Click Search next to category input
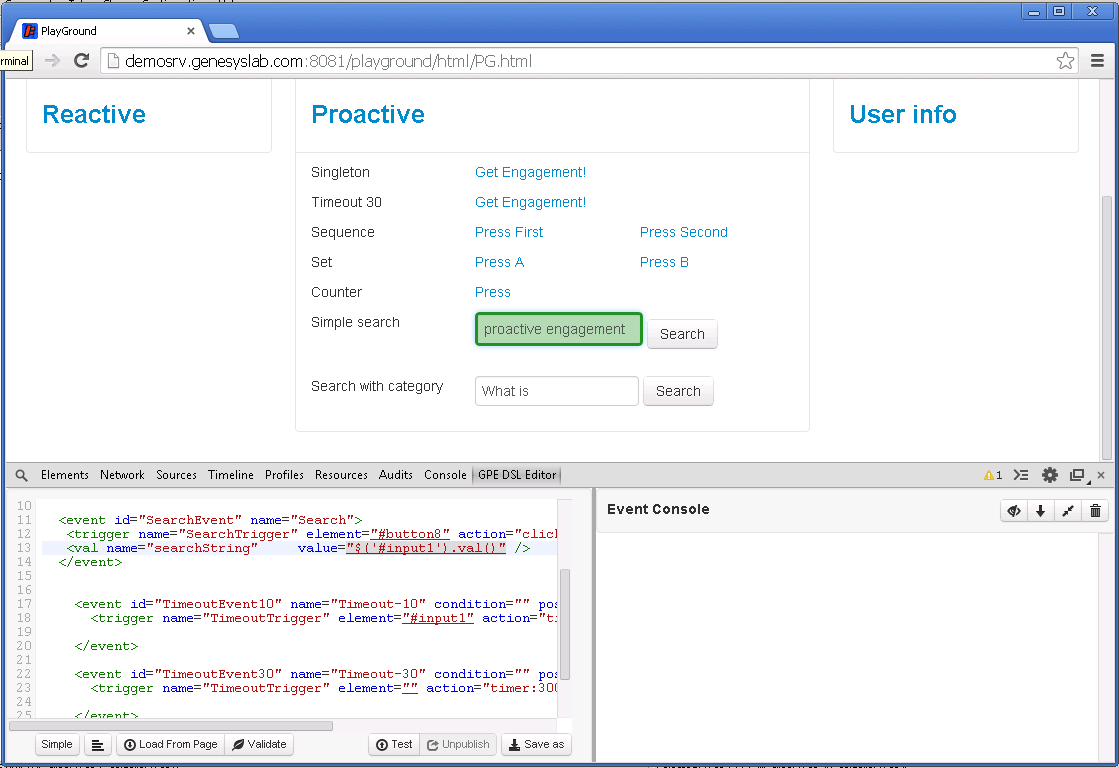The image size is (1119, 768). [678, 391]
